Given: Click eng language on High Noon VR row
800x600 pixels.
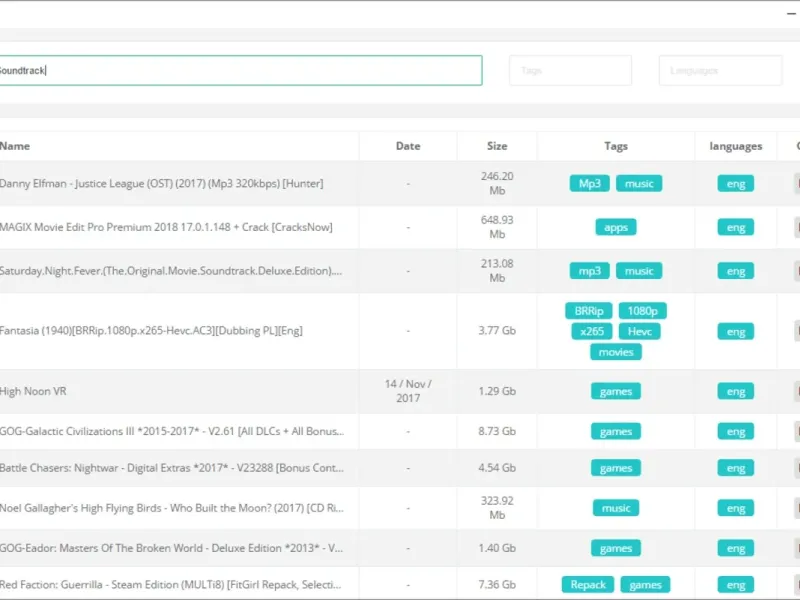Looking at the screenshot, I should coord(736,391).
